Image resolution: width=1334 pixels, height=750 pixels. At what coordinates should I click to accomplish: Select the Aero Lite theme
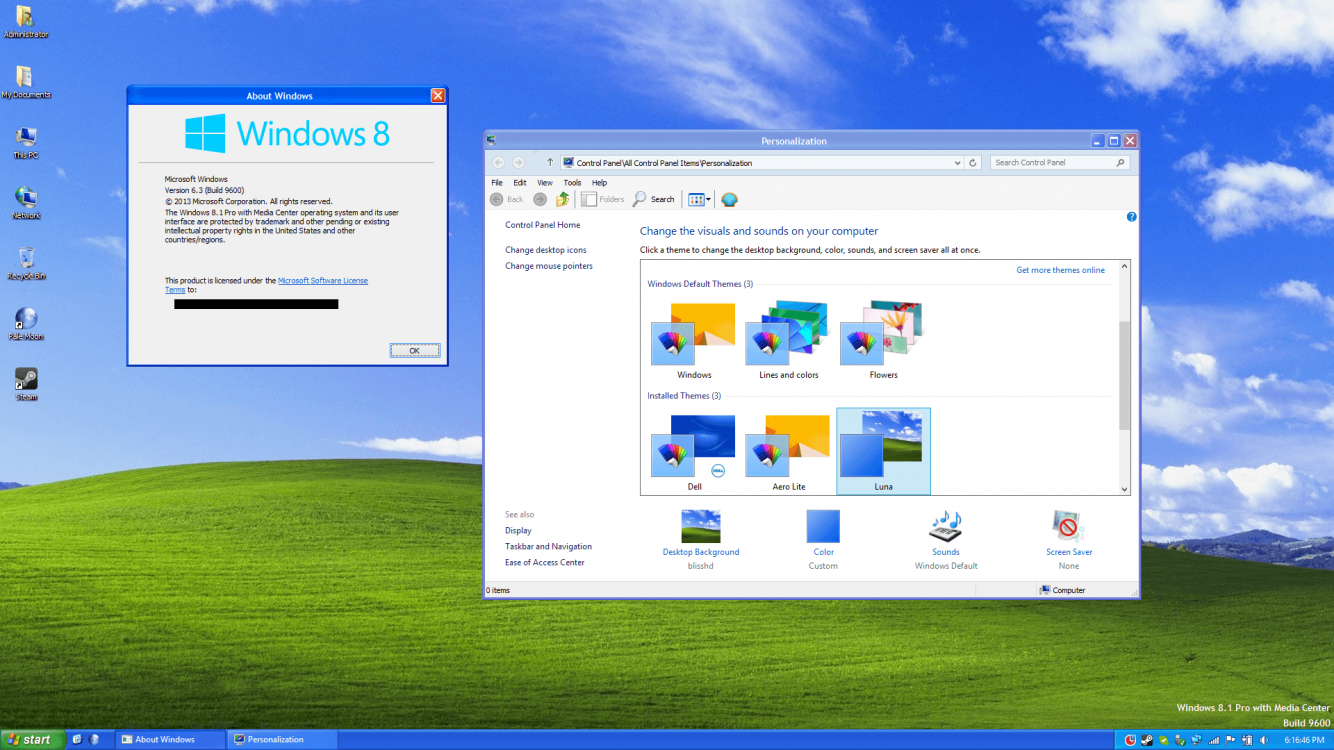point(788,452)
